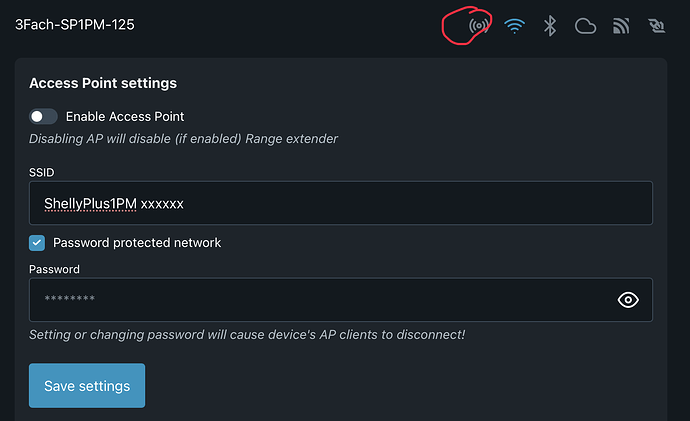690x421 pixels.
Task: Click the Cloud icon in header
Action: click(585, 26)
